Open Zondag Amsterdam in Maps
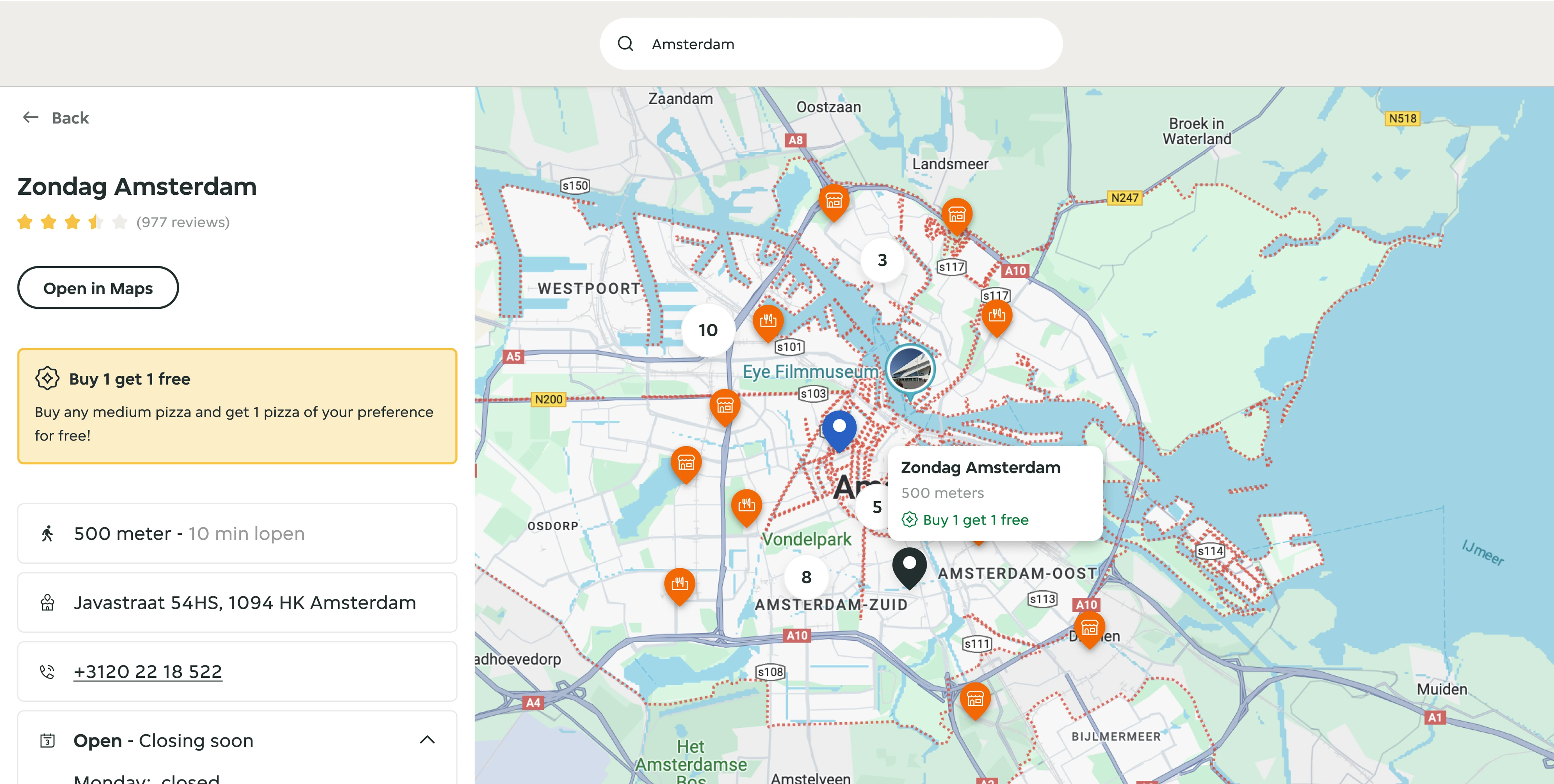The height and width of the screenshot is (784, 1554). (x=98, y=288)
